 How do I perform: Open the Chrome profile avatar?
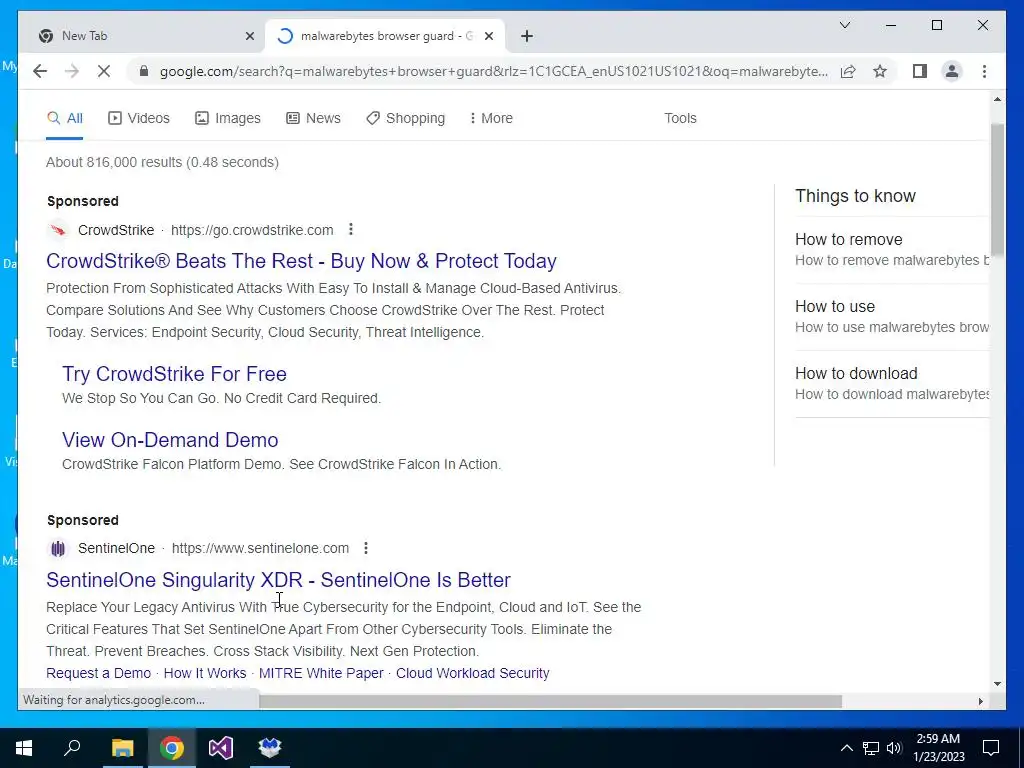click(x=952, y=71)
